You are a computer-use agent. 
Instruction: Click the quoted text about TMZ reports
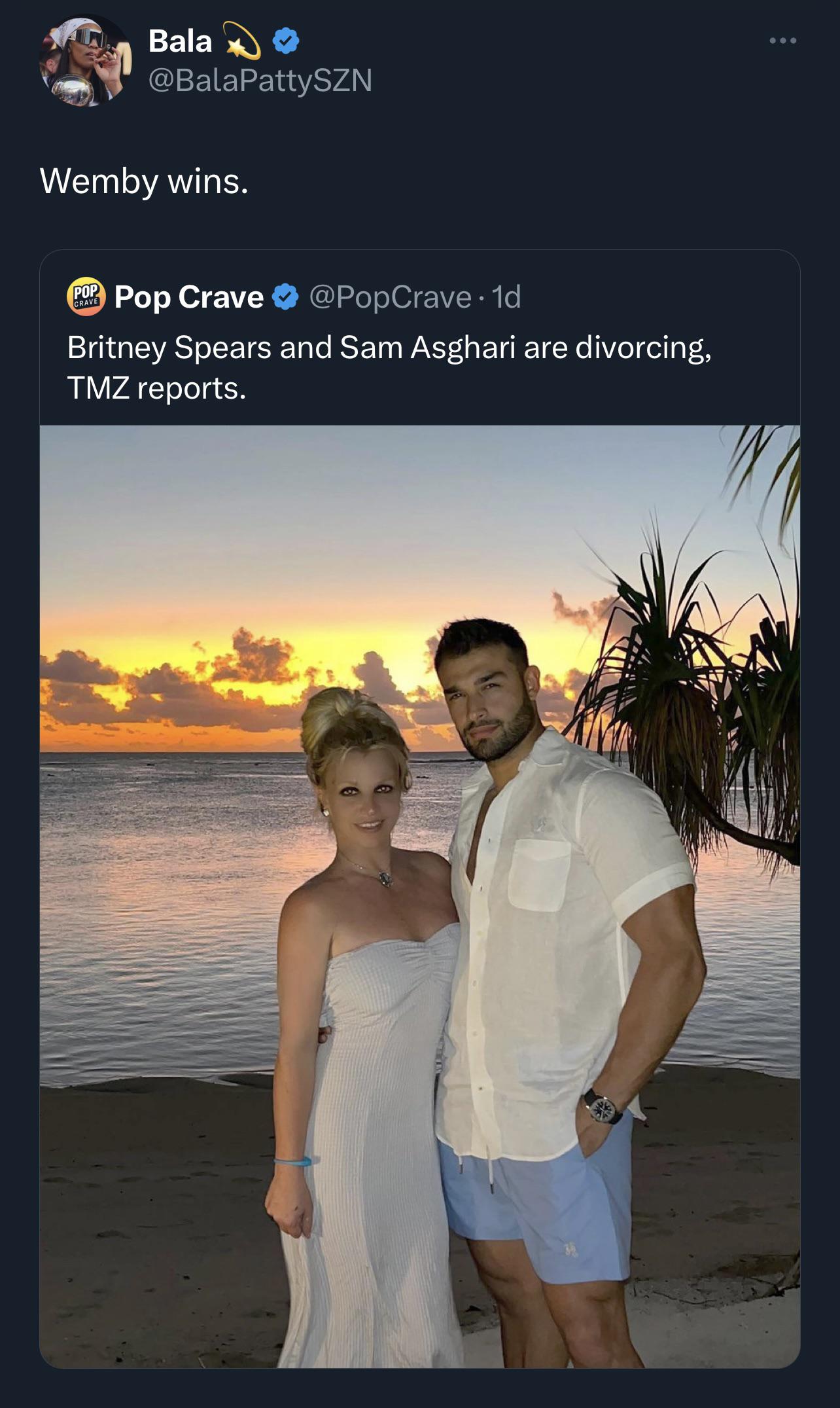[389, 367]
